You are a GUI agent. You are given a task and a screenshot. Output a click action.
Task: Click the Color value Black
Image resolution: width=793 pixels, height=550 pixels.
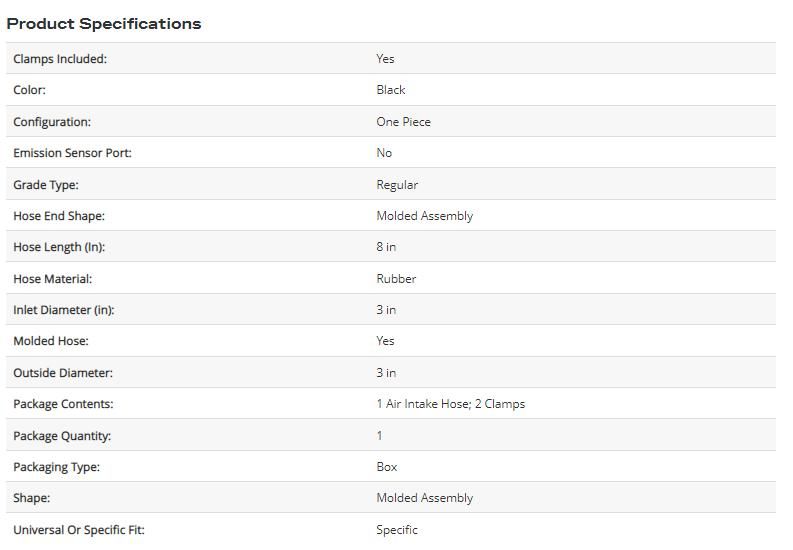(390, 90)
